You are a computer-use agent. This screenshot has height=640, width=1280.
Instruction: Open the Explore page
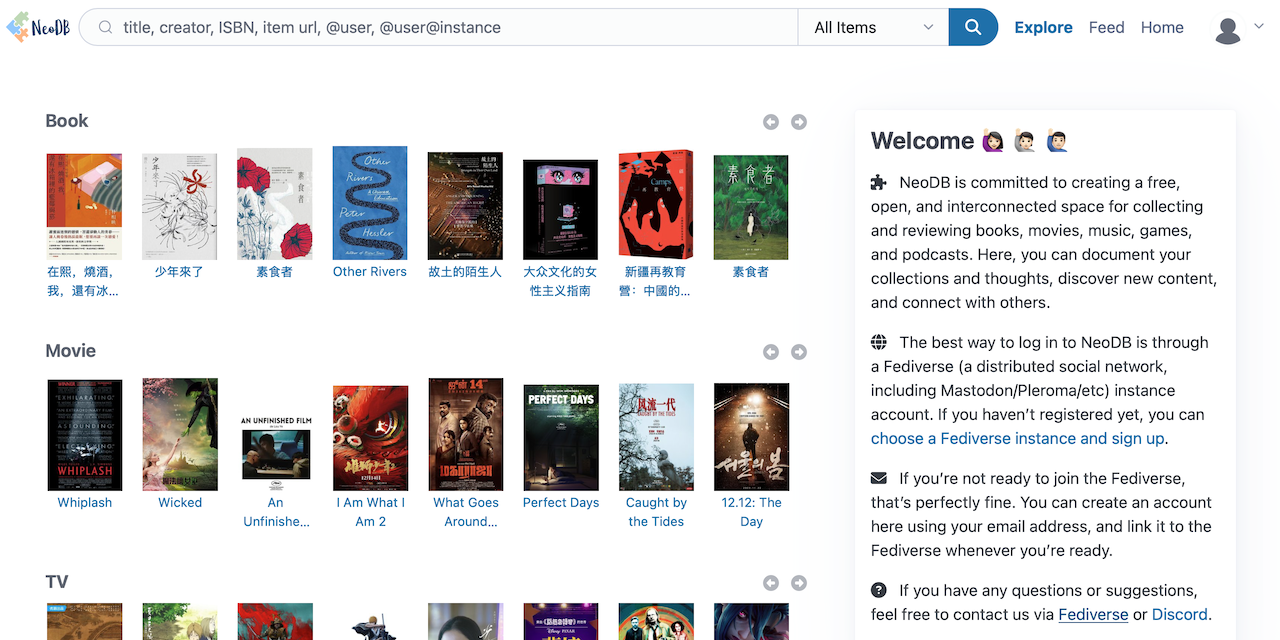(1043, 28)
